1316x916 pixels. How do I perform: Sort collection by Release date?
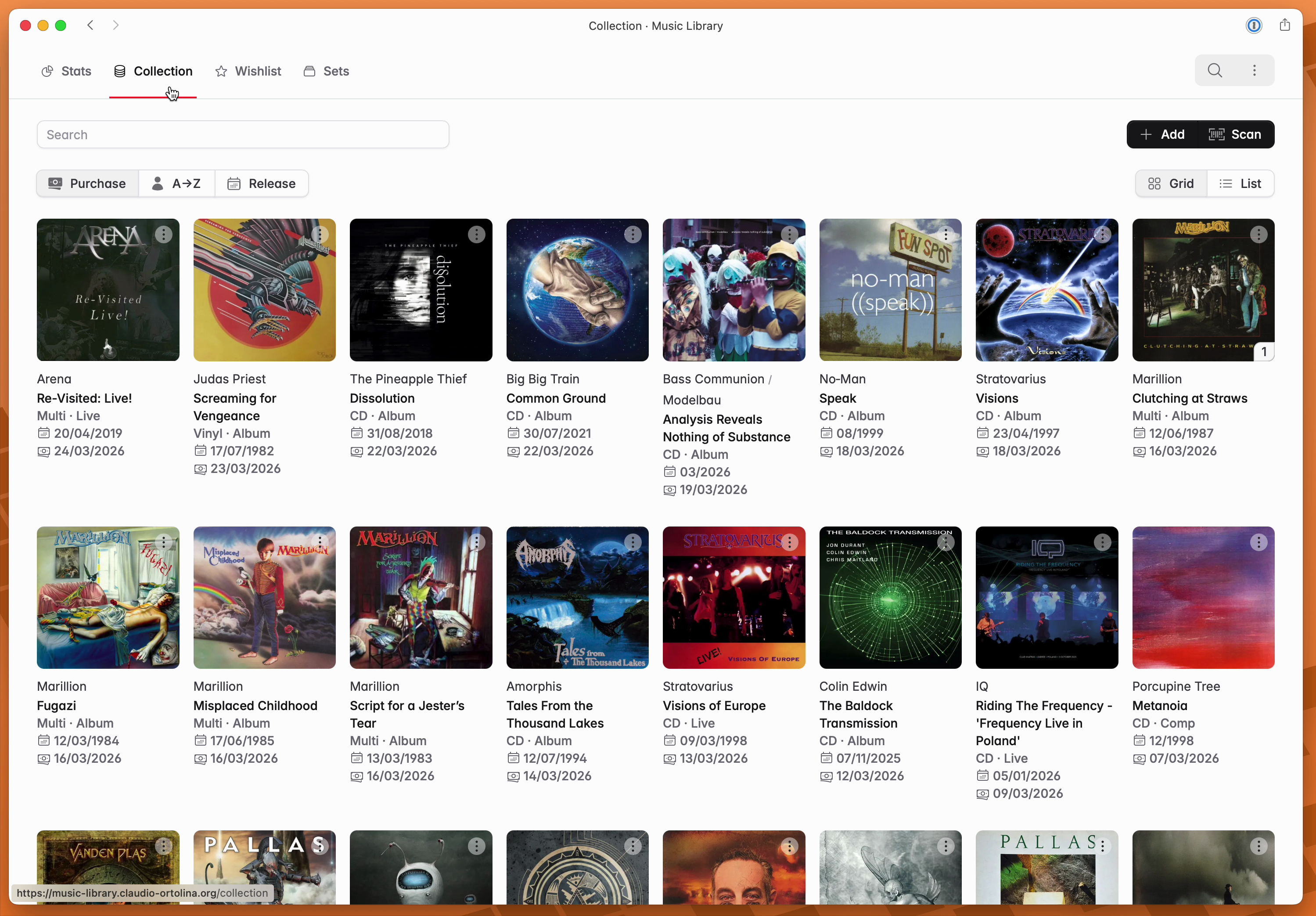click(262, 184)
